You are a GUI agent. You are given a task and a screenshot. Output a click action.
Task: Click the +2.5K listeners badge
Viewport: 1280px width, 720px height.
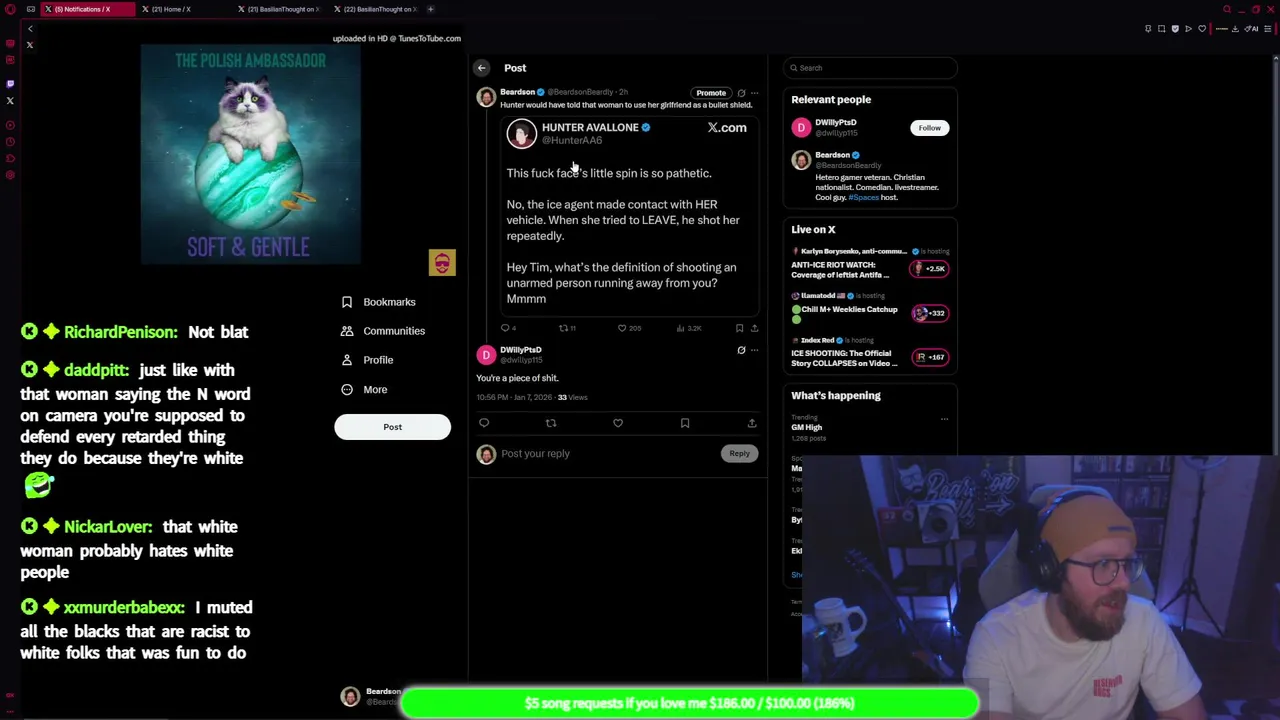point(929,269)
